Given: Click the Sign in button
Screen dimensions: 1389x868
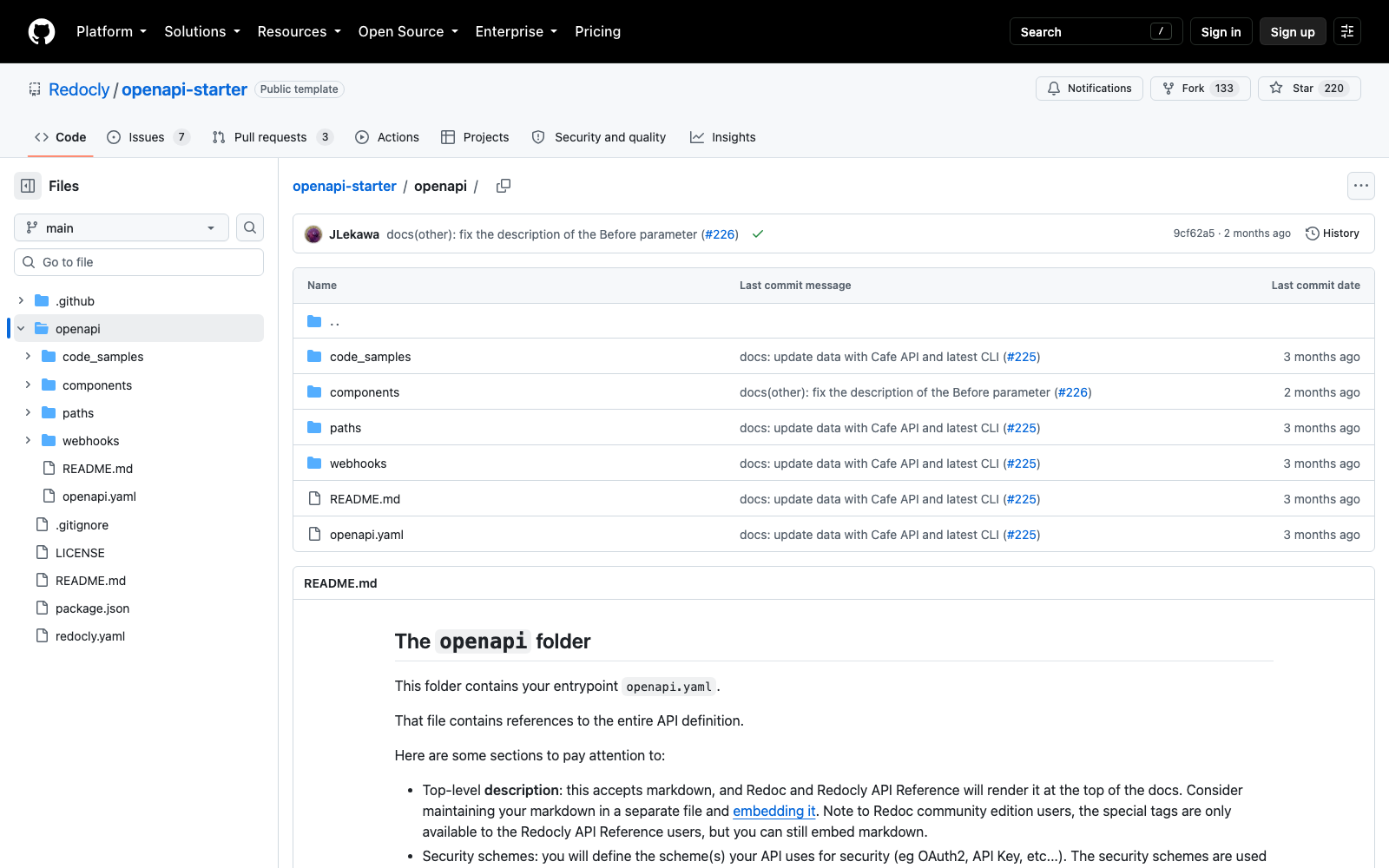Looking at the screenshot, I should coord(1221,32).
